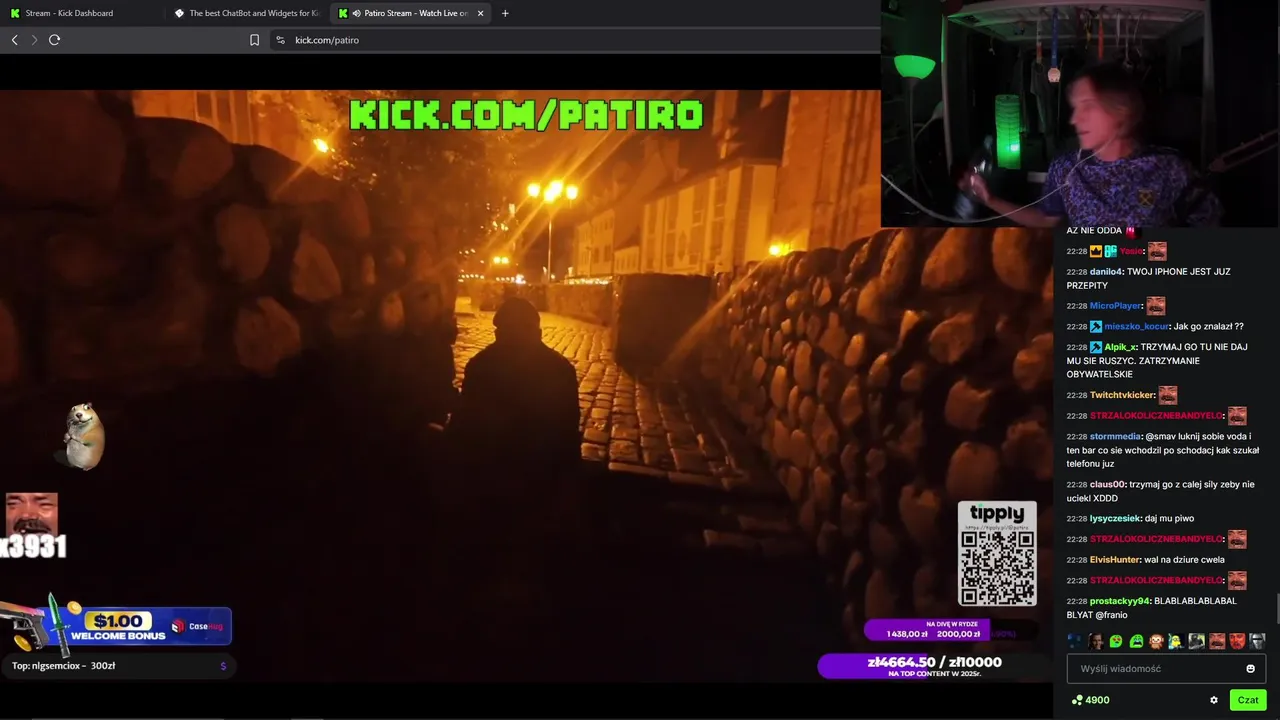Click moderator badge beside mieszko_kocur

[1096, 327]
